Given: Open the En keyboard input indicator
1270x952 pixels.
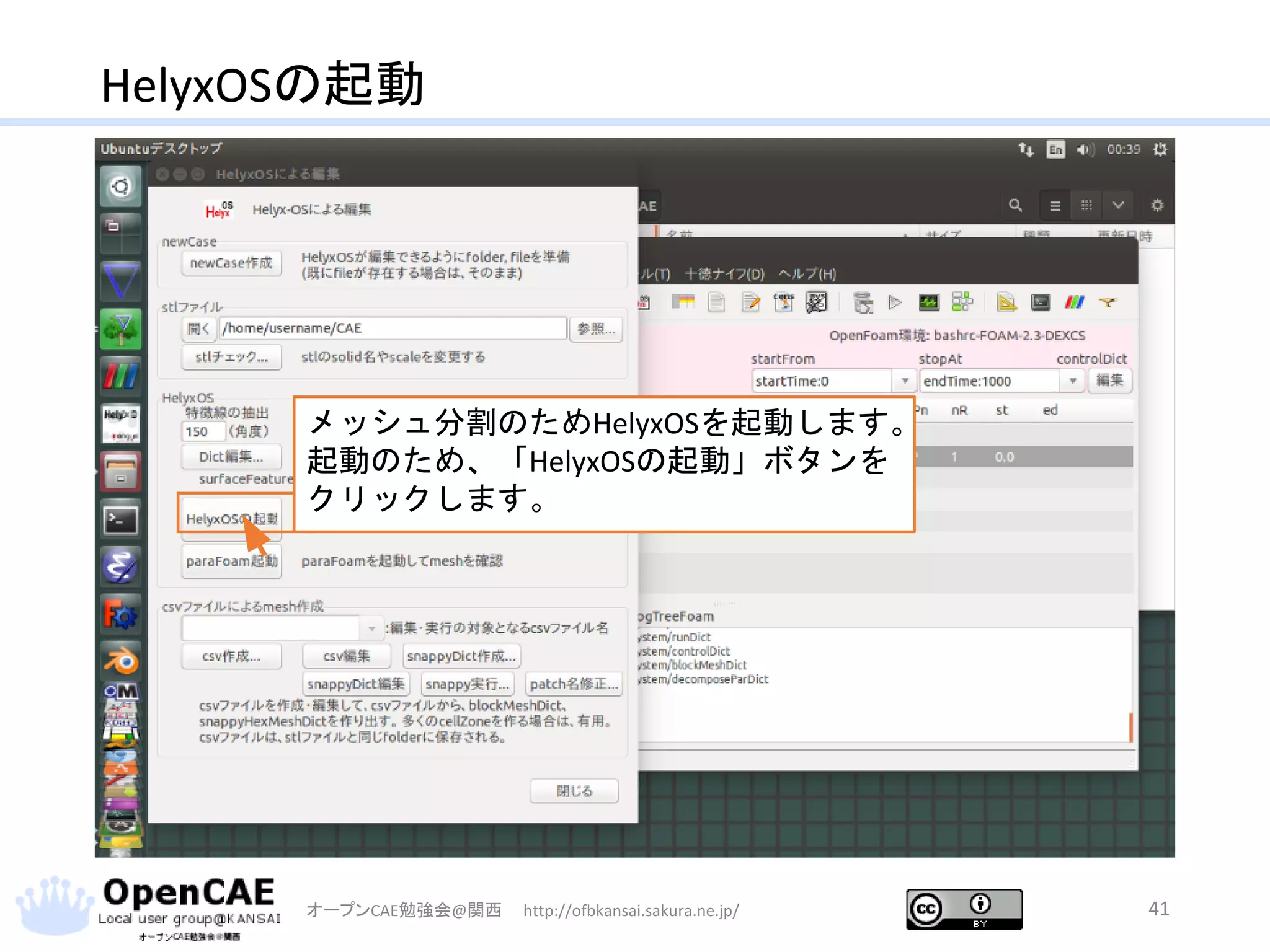Looking at the screenshot, I should pyautogui.click(x=1055, y=149).
